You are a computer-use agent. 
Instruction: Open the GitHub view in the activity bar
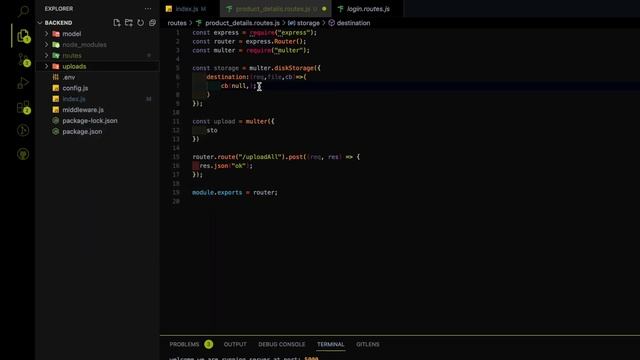click(x=23, y=154)
